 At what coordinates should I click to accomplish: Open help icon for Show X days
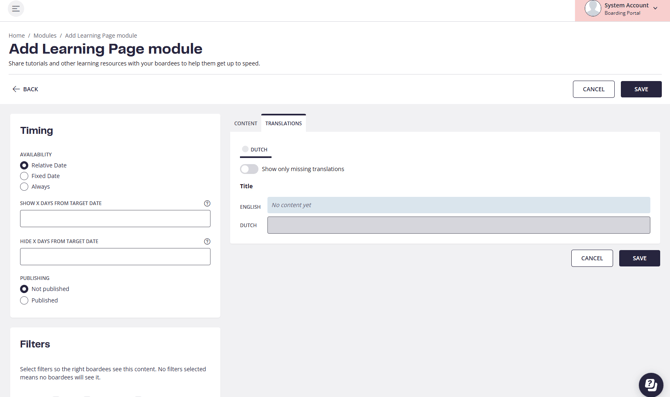pyautogui.click(x=207, y=203)
